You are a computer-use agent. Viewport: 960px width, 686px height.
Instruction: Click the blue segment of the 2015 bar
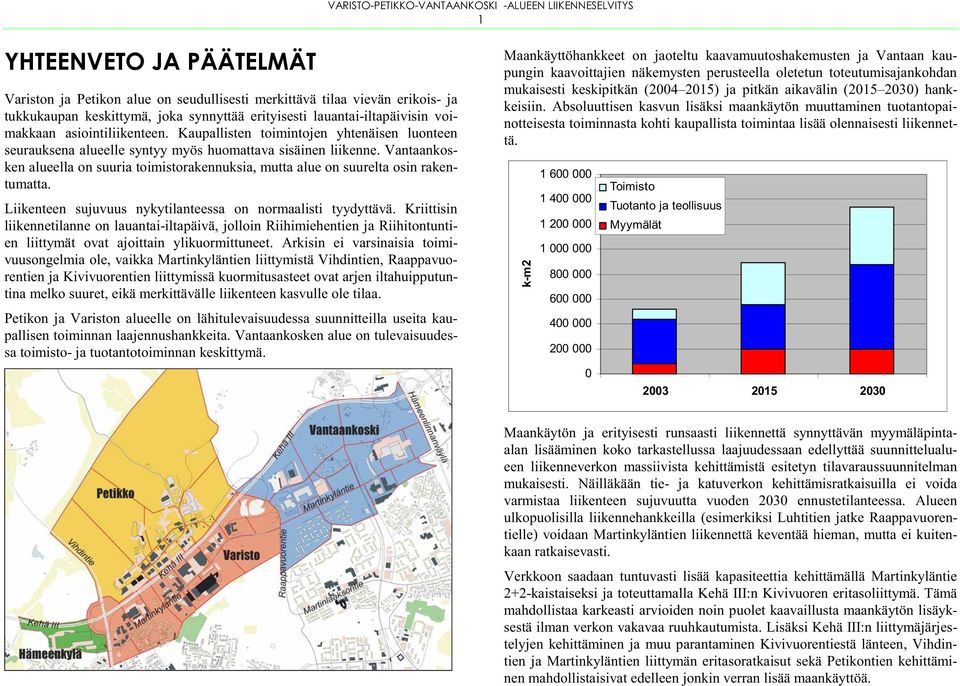pyautogui.click(x=763, y=327)
